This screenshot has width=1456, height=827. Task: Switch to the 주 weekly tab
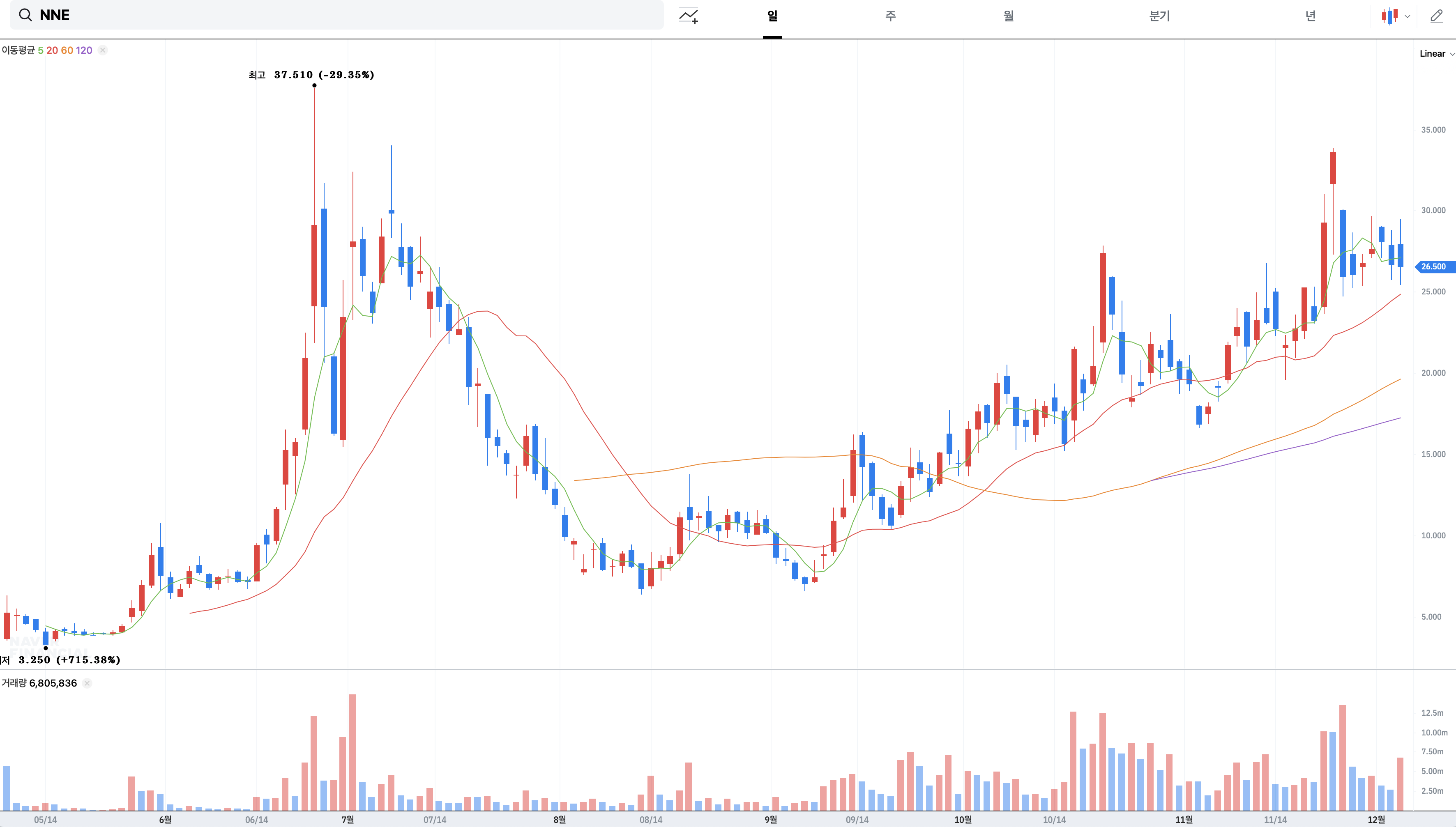coord(890,16)
